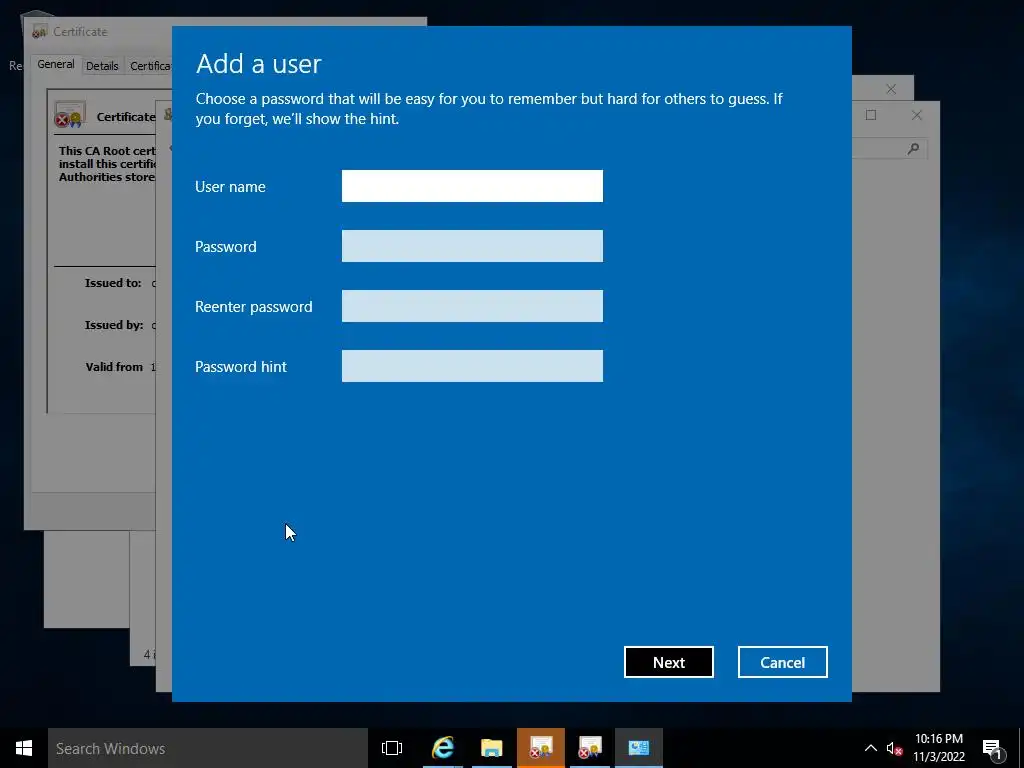Launch Internet Explorer from taskbar
This screenshot has height=768, width=1024.
click(x=443, y=748)
